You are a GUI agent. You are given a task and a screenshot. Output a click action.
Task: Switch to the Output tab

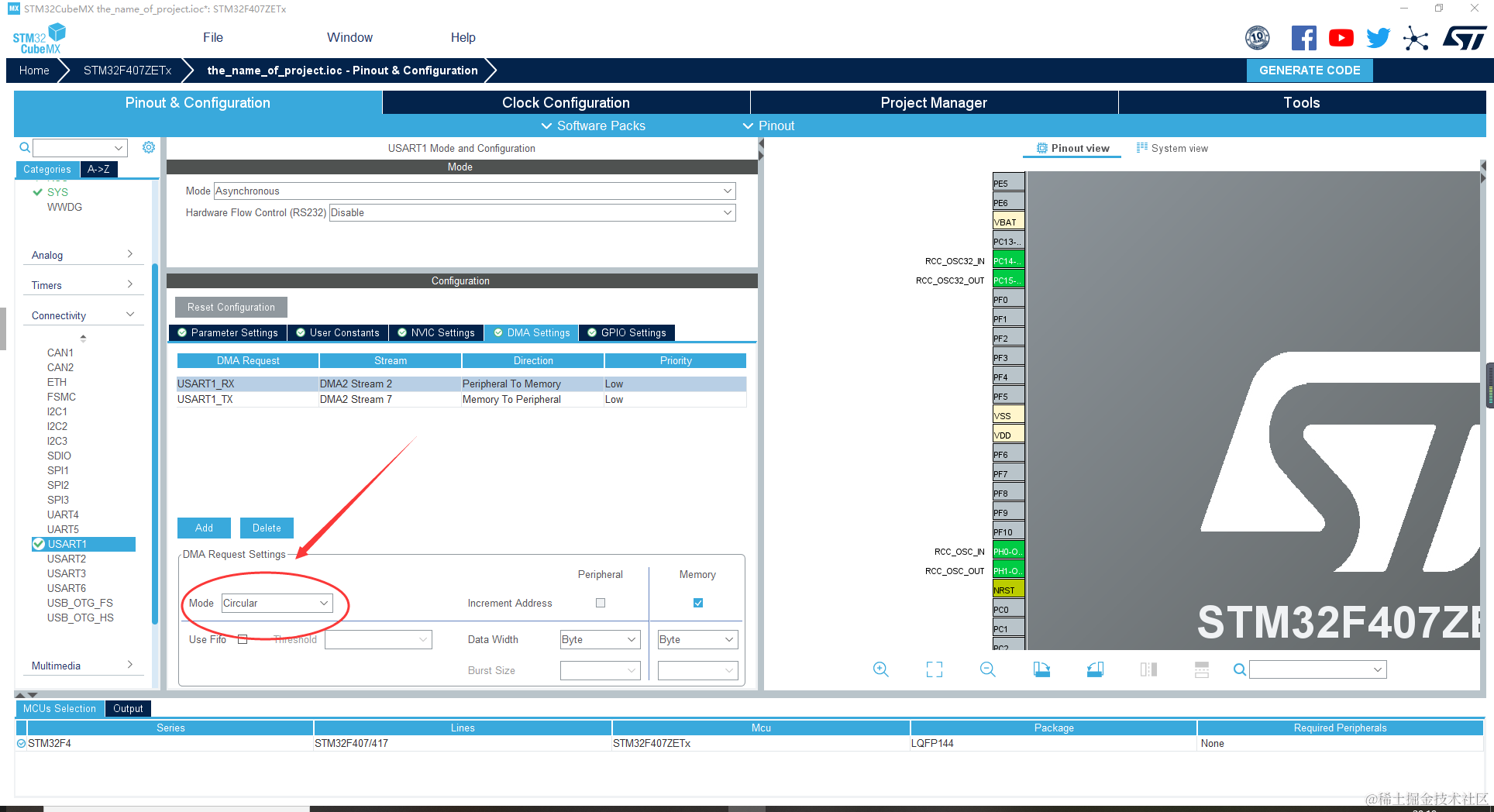(x=128, y=708)
